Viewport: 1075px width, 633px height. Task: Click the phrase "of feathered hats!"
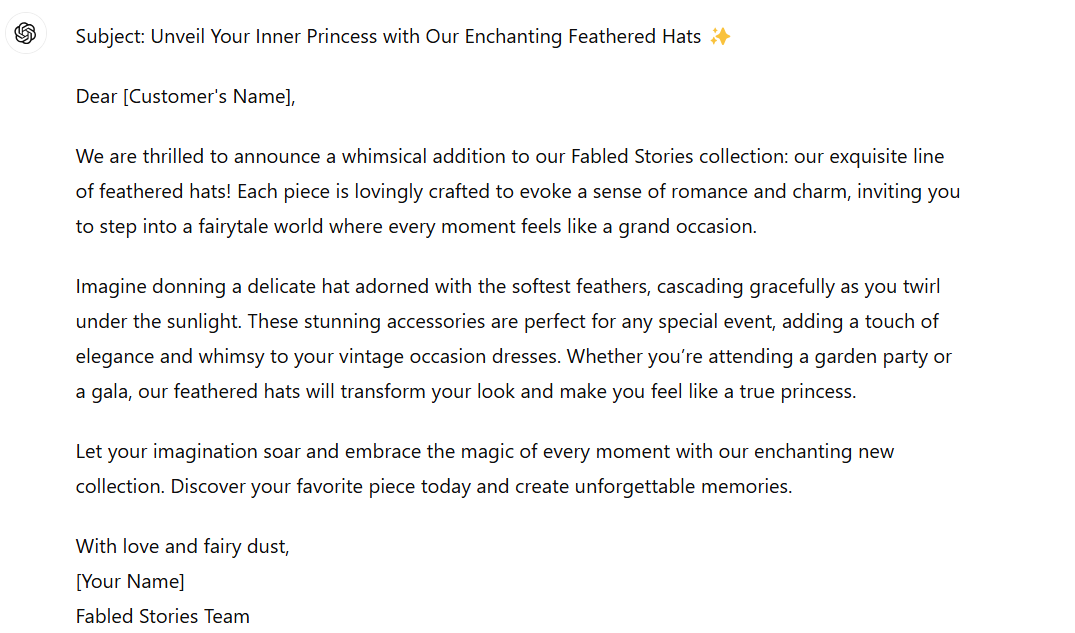pyautogui.click(x=154, y=191)
